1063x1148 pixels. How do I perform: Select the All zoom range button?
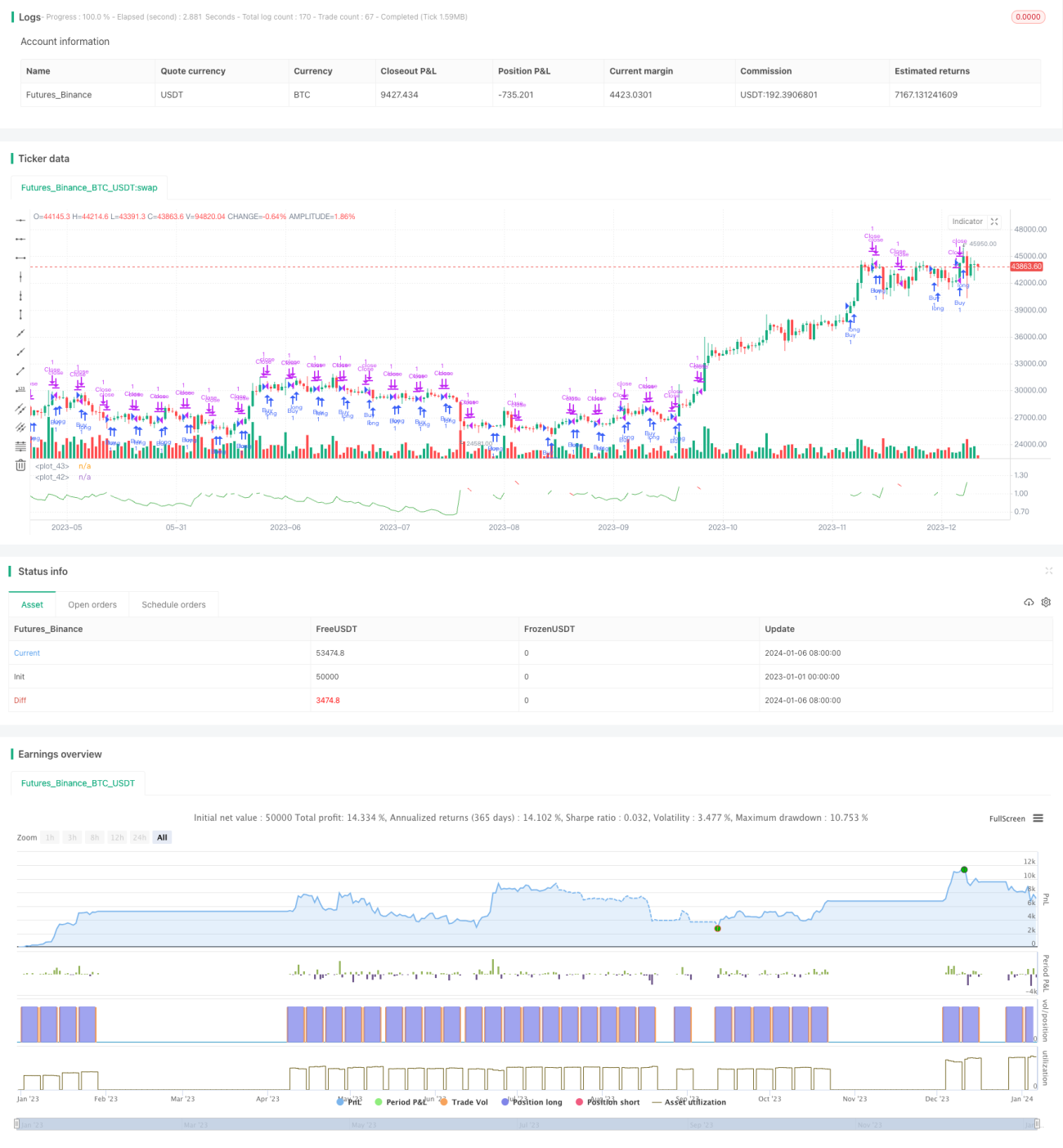coord(162,837)
